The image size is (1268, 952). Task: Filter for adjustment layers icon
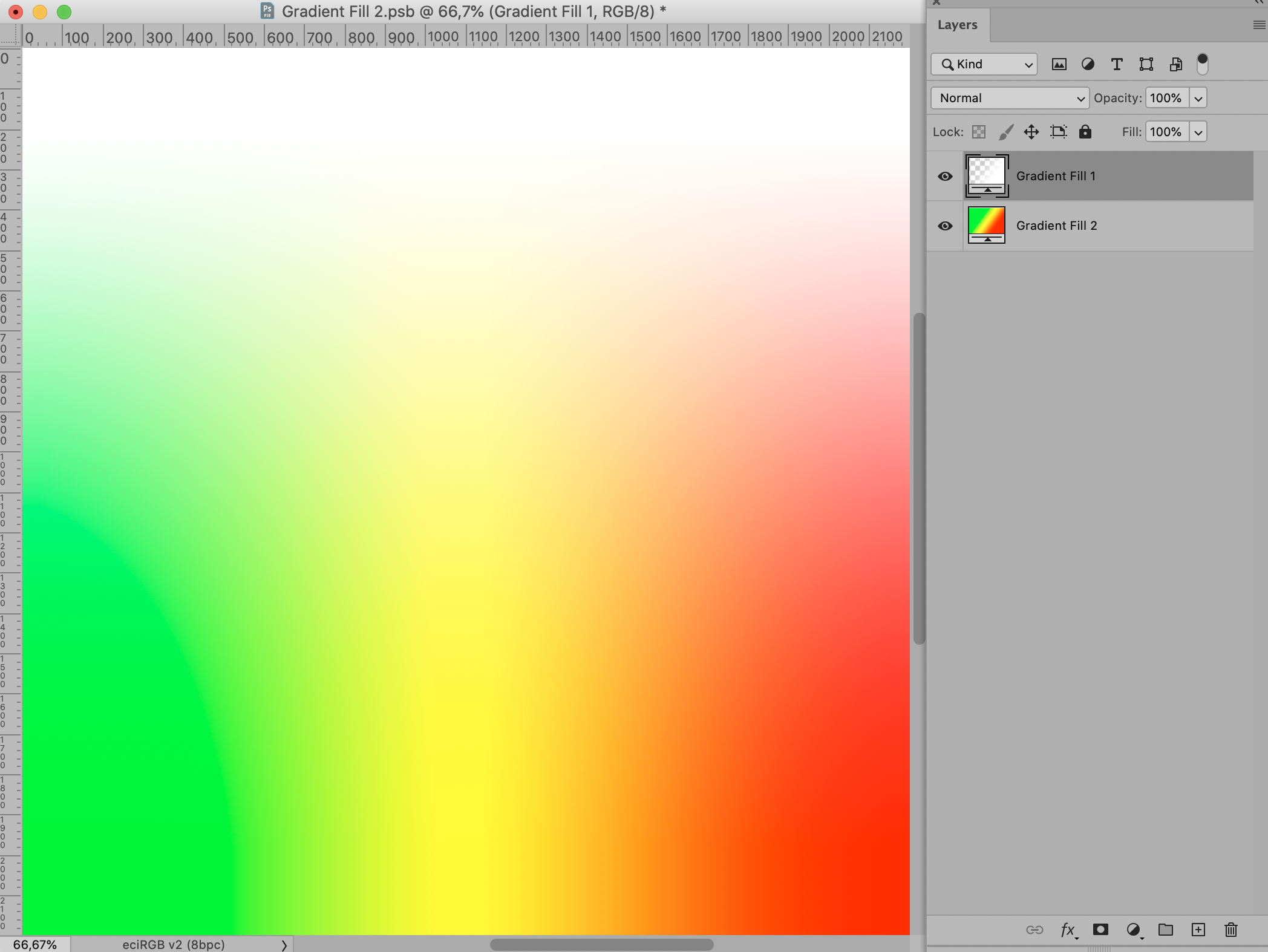(1088, 65)
